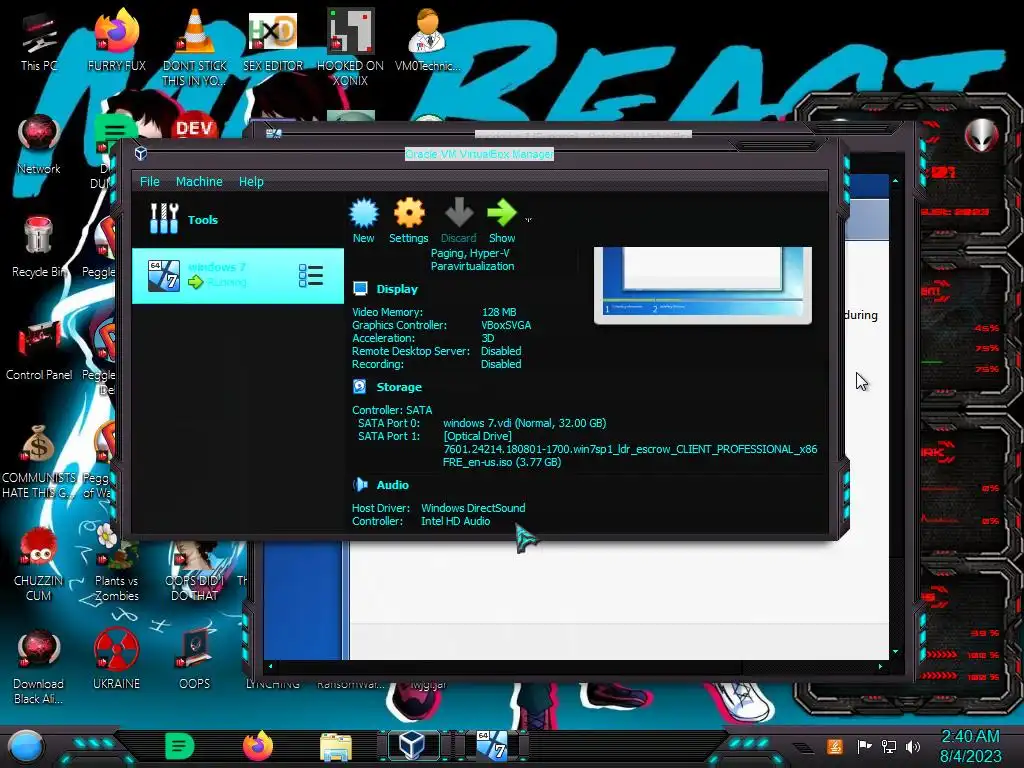Screen dimensions: 1024x768
Task: Click the Optical Drive ISO link text
Action: (630, 449)
